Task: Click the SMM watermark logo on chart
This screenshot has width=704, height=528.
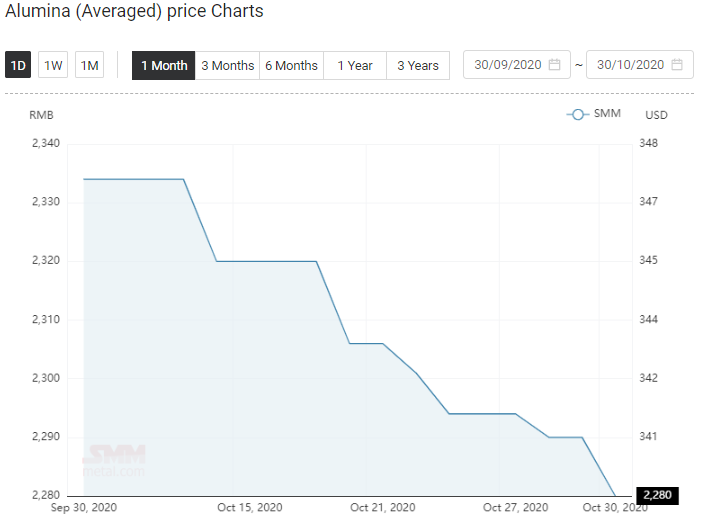Action: point(113,461)
